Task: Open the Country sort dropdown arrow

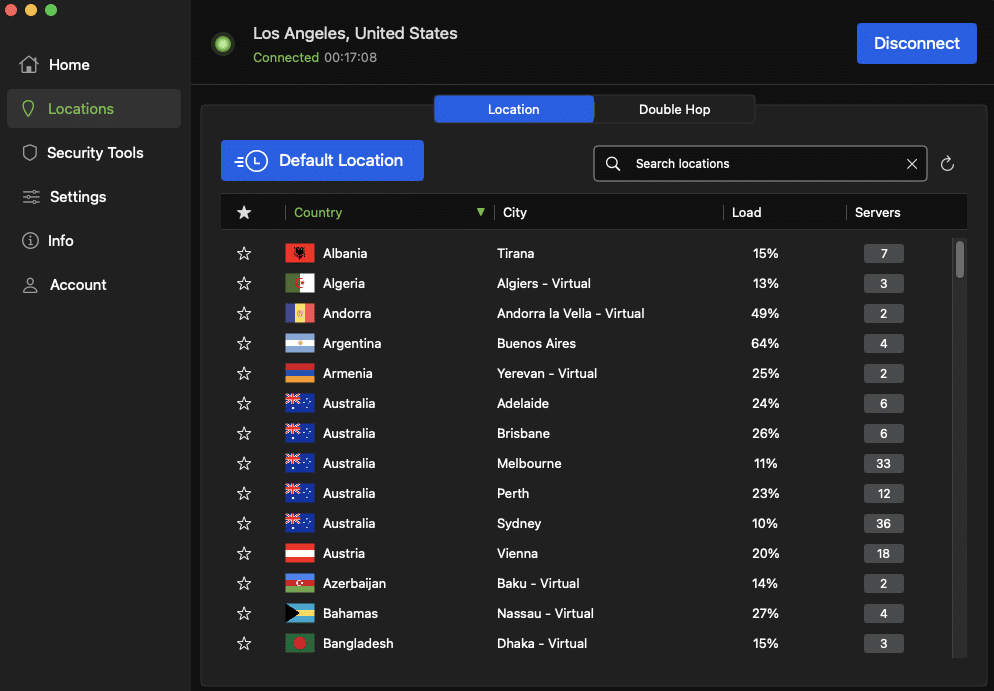Action: pos(480,212)
